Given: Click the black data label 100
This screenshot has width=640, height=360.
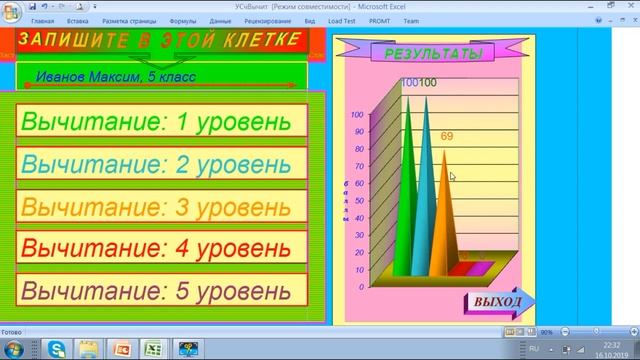Looking at the screenshot, I should click(428, 83).
